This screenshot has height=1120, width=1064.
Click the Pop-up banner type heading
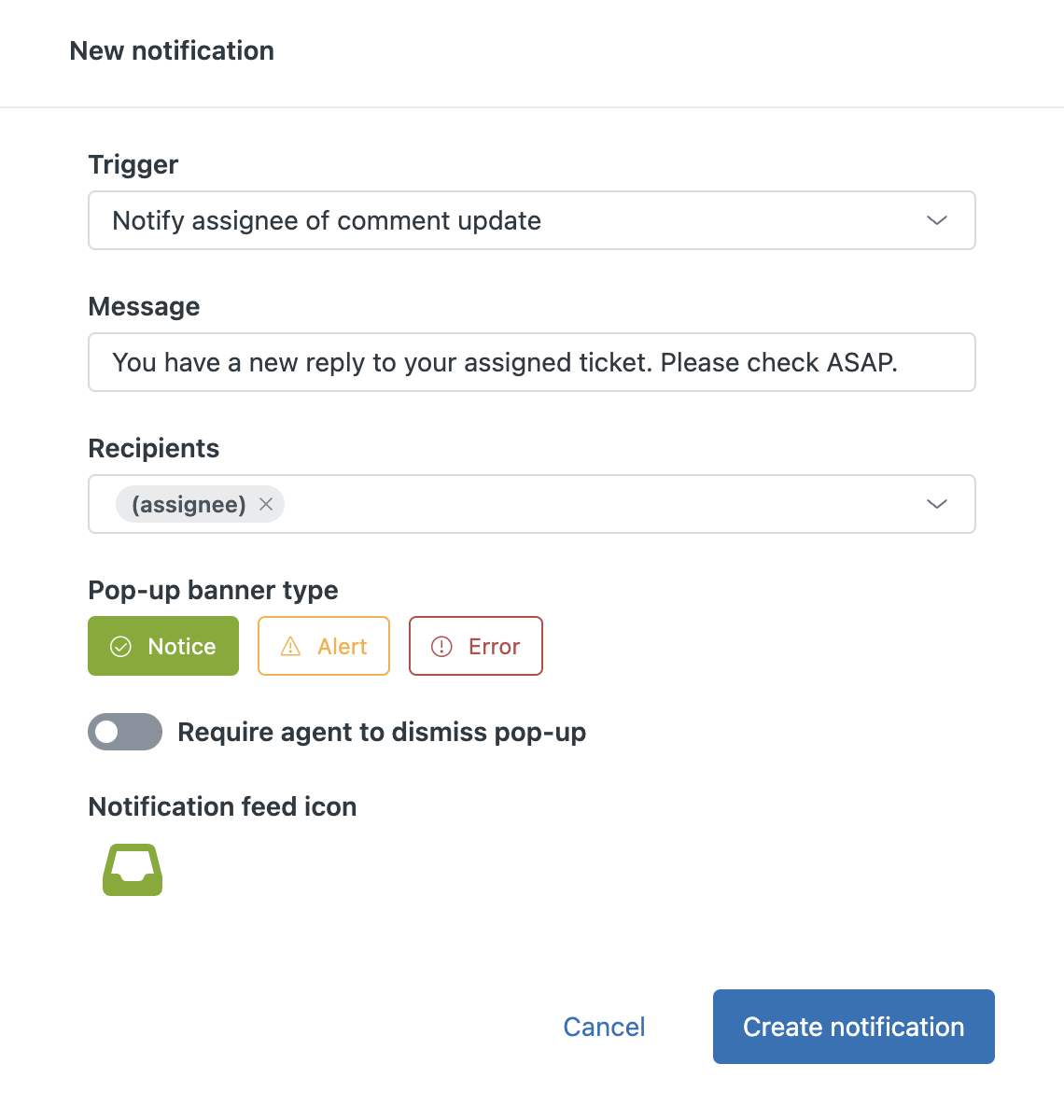click(213, 590)
